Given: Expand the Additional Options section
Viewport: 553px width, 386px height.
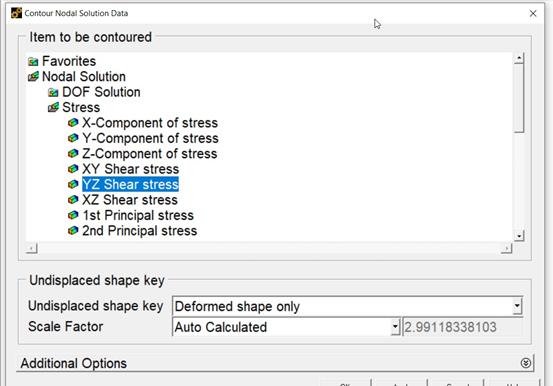Looking at the screenshot, I should tap(525, 363).
